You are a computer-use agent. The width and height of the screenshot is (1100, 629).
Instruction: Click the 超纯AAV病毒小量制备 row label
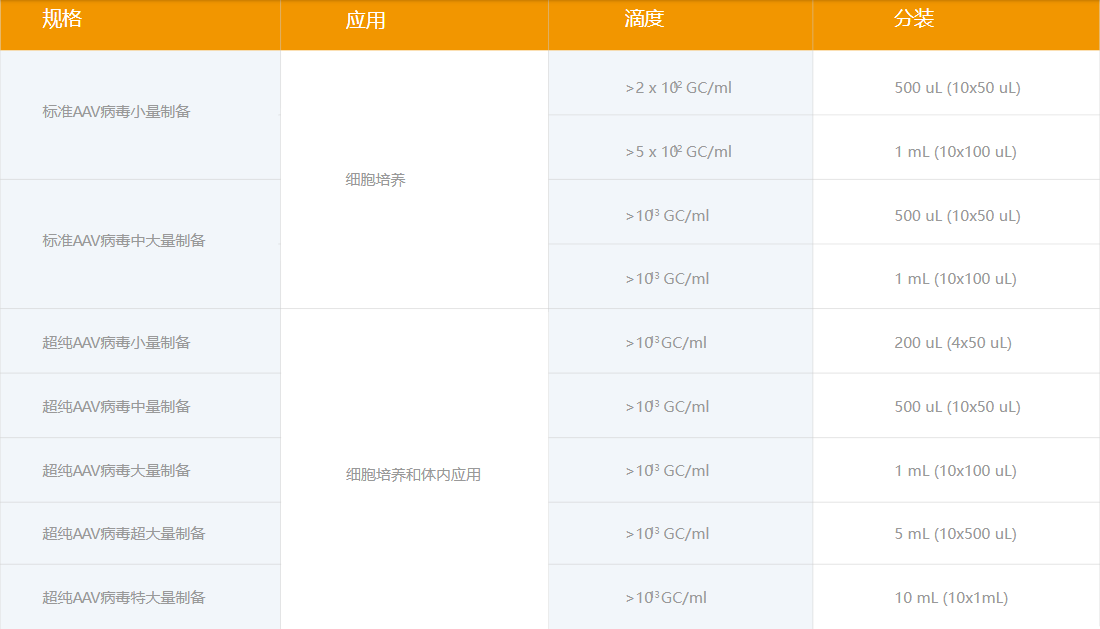pyautogui.click(x=116, y=343)
